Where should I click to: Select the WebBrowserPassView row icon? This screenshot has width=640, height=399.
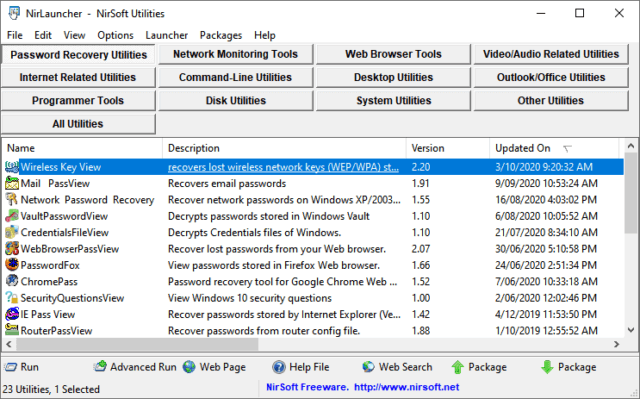pyautogui.click(x=12, y=248)
